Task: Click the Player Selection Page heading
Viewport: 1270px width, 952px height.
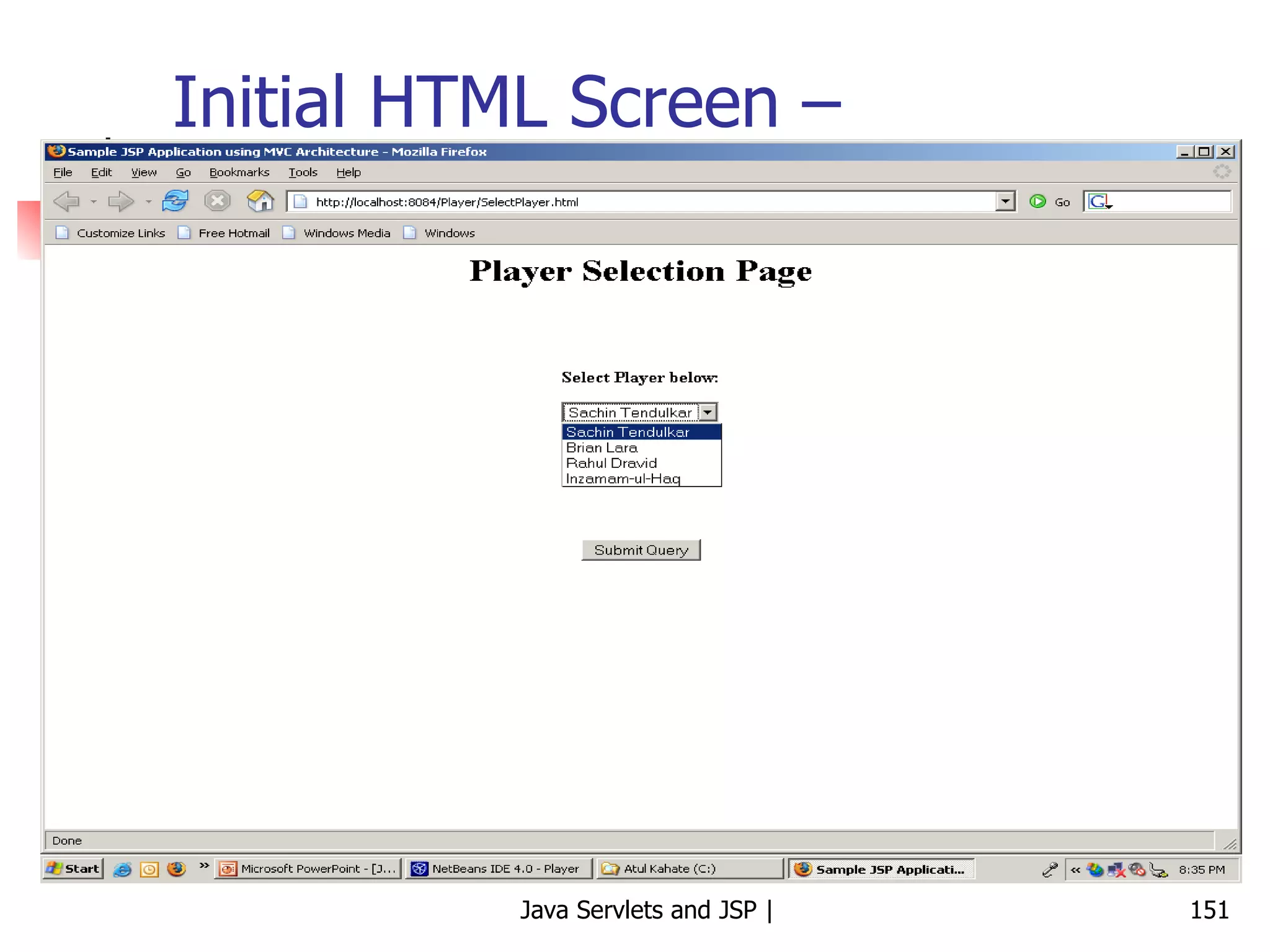Action: click(641, 271)
